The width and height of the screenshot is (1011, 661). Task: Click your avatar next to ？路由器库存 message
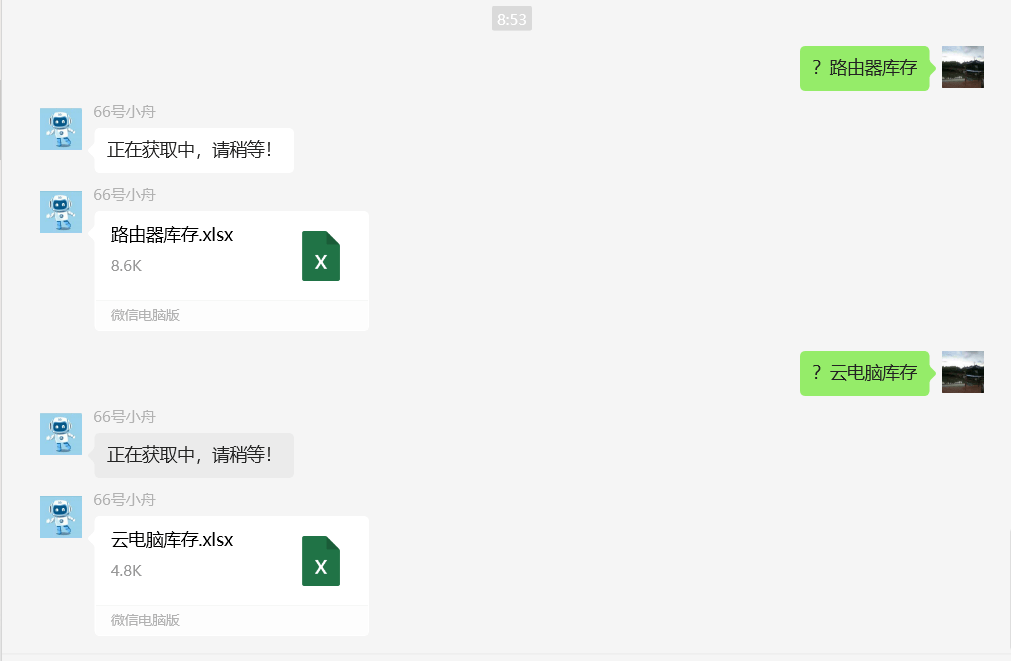tap(963, 67)
